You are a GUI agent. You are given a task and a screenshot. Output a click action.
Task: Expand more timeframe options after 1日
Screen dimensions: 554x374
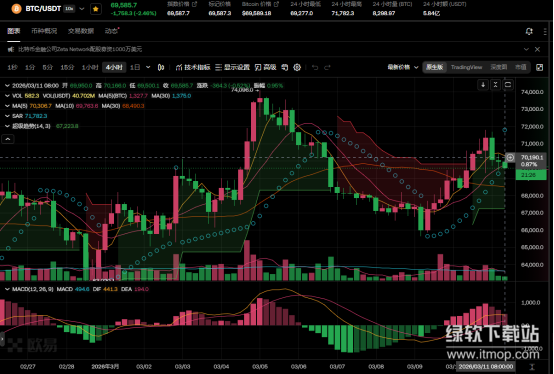click(148, 67)
